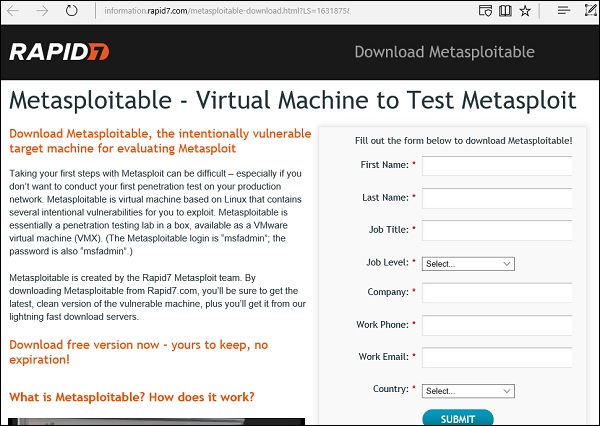
Task: Switch to reading view book icon
Action: pyautogui.click(x=505, y=10)
